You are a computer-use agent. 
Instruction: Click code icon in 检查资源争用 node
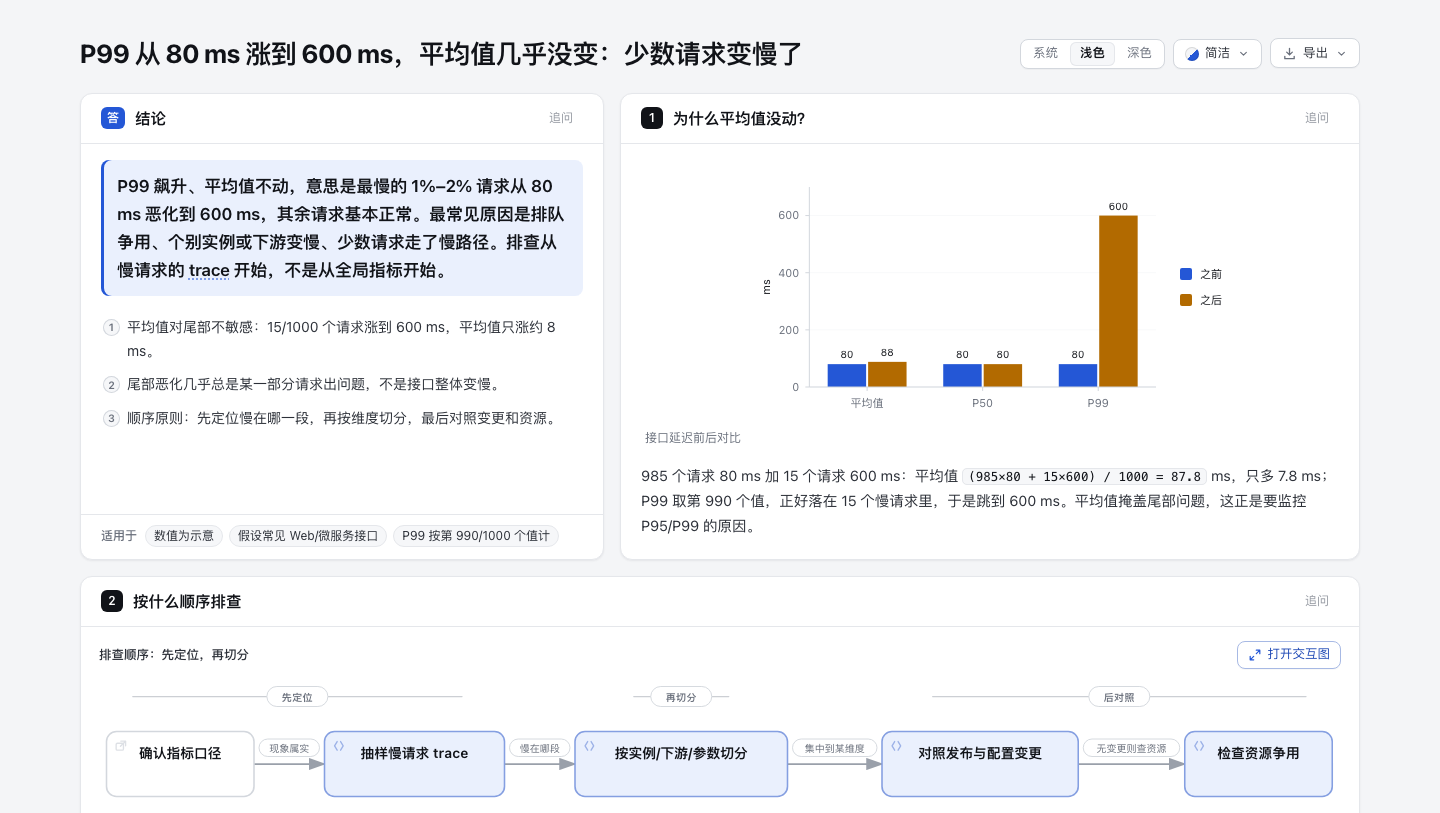pos(1200,745)
